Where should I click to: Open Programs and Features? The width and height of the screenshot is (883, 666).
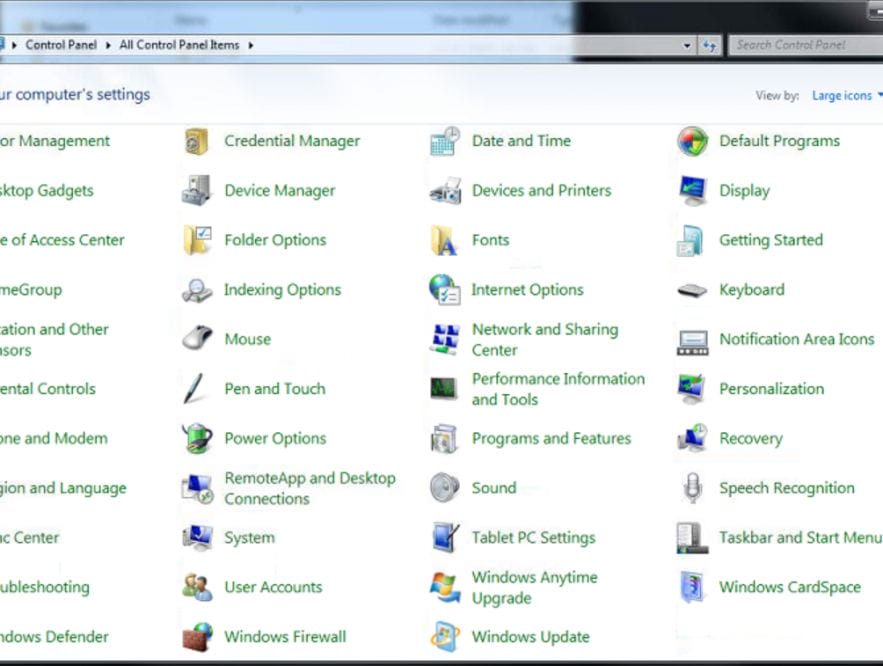(x=551, y=439)
